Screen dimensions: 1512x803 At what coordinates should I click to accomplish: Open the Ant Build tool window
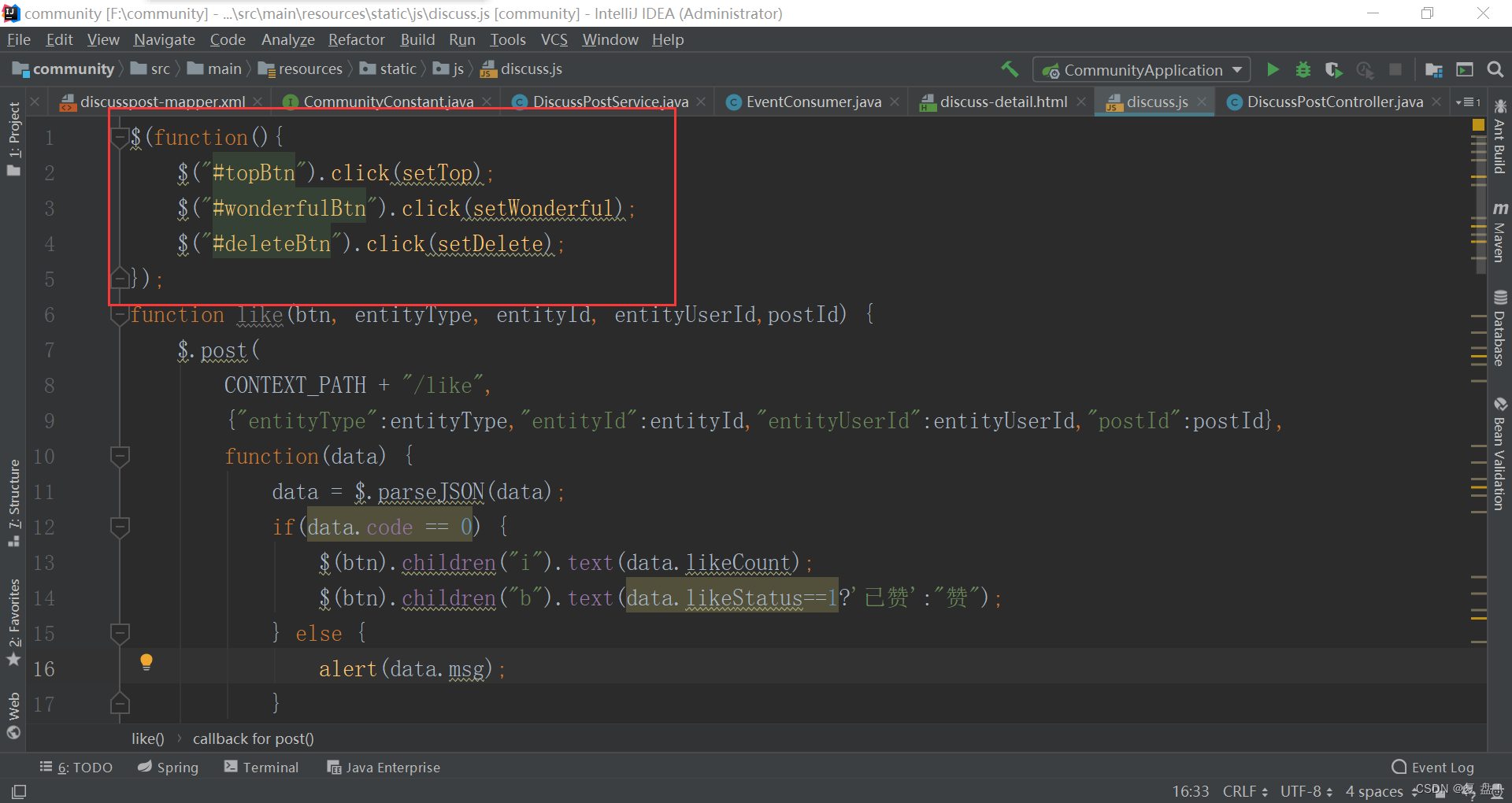[1500, 136]
